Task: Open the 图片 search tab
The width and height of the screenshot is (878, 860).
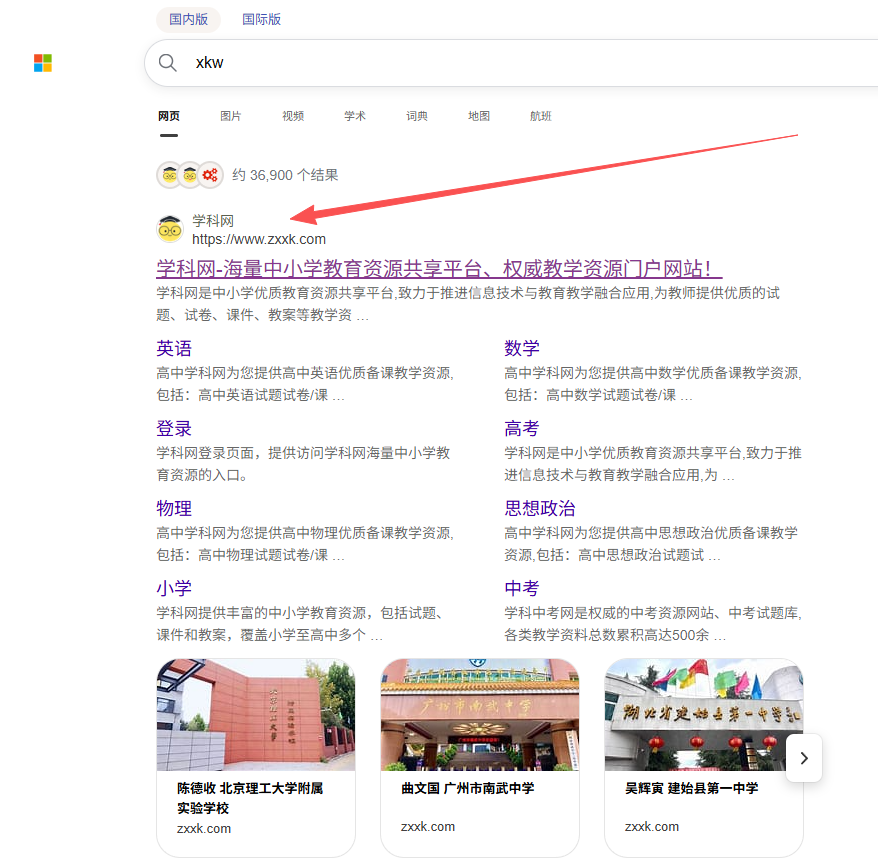Action: tap(231, 116)
